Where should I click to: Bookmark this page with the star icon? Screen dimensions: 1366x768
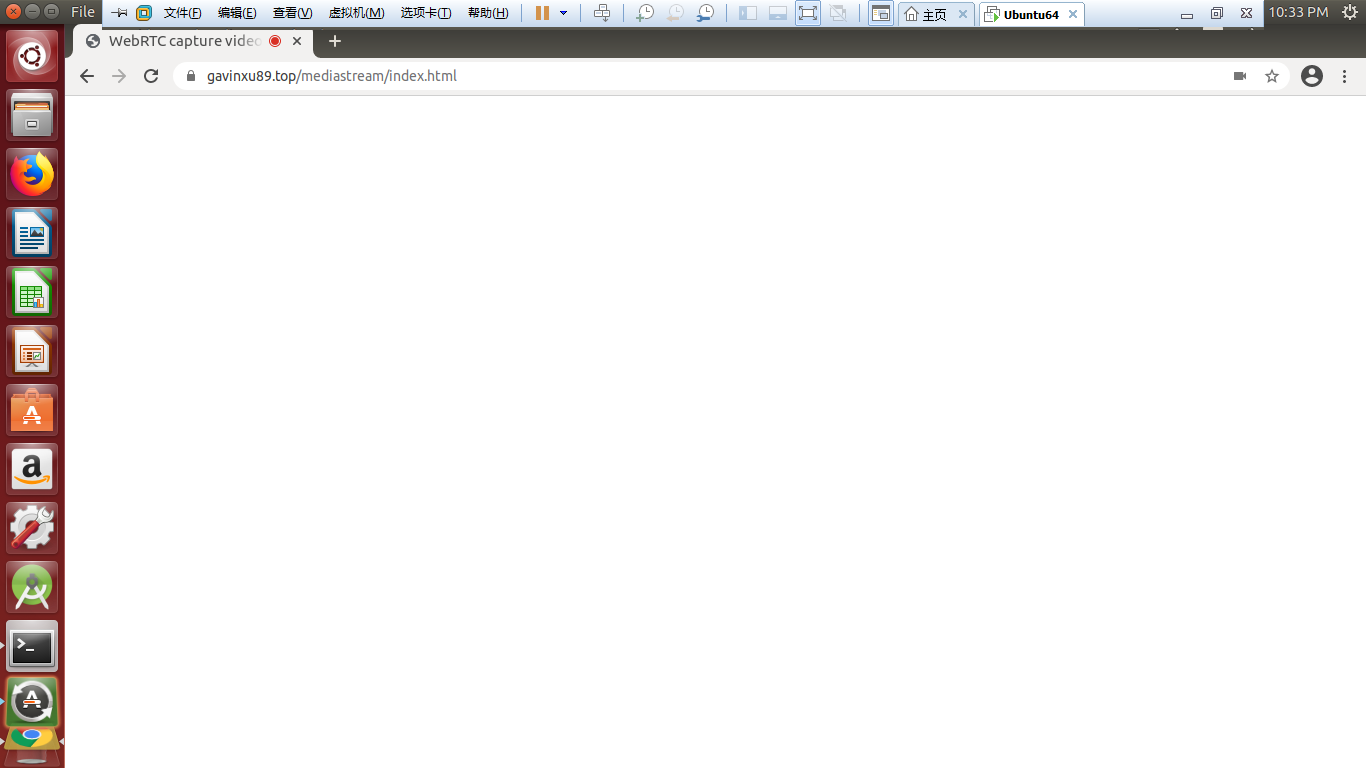pos(1272,76)
